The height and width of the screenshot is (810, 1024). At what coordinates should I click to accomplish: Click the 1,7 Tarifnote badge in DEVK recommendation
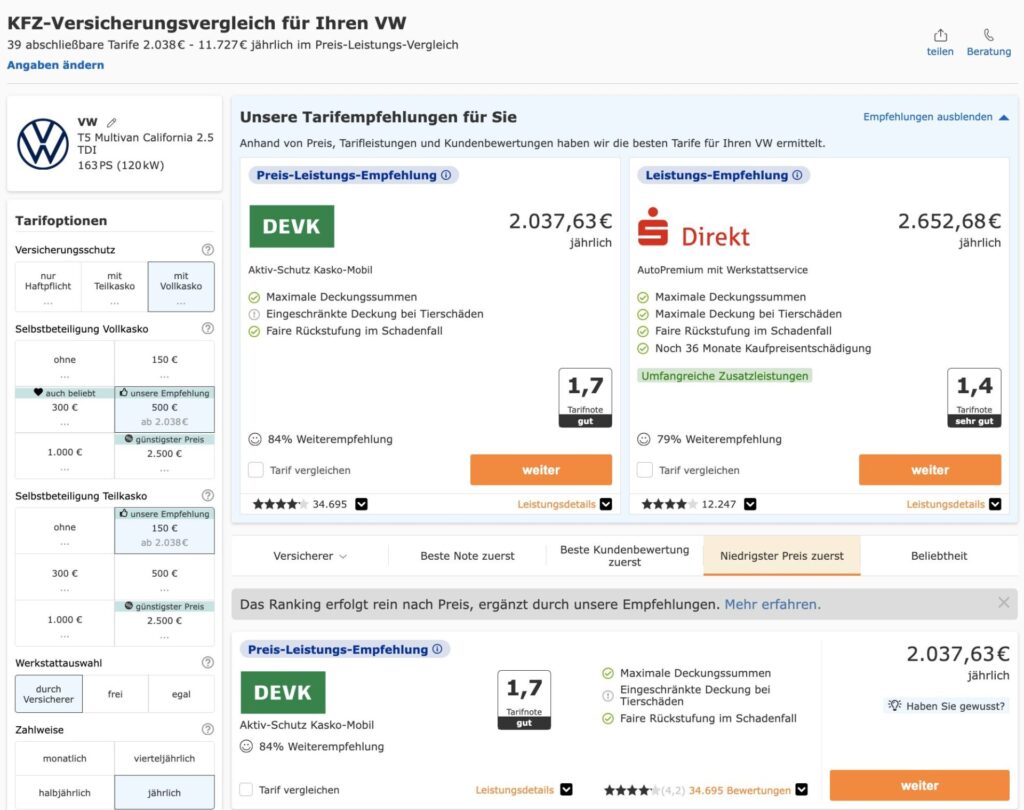(x=585, y=398)
